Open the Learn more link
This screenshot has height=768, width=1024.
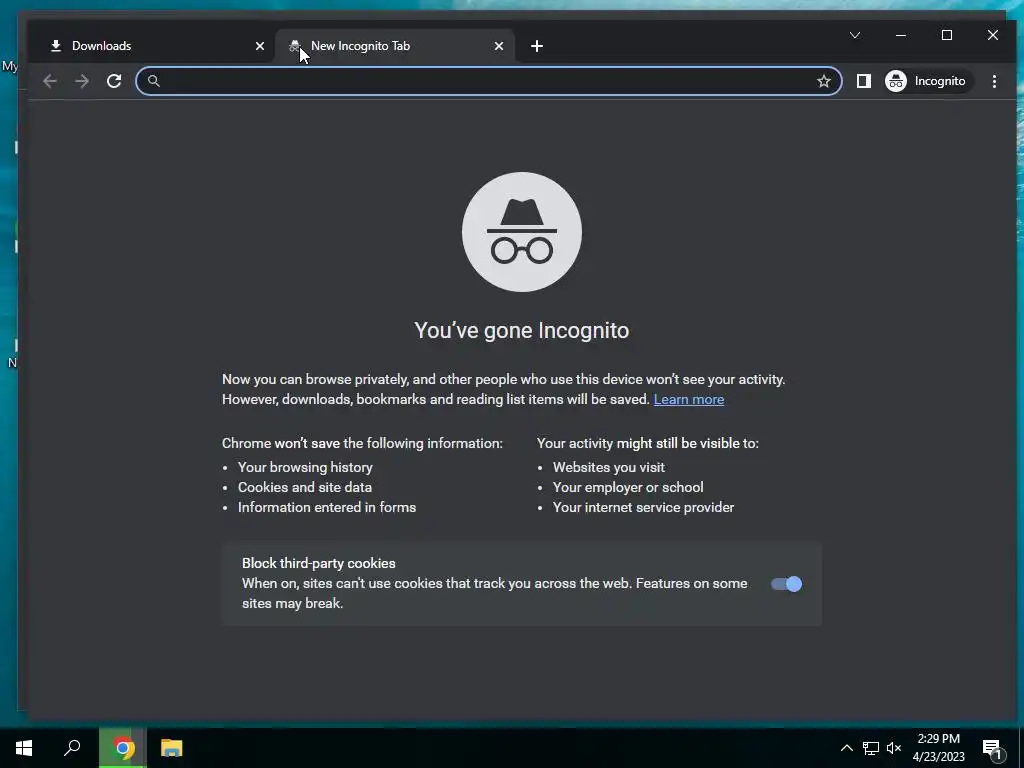(x=689, y=399)
